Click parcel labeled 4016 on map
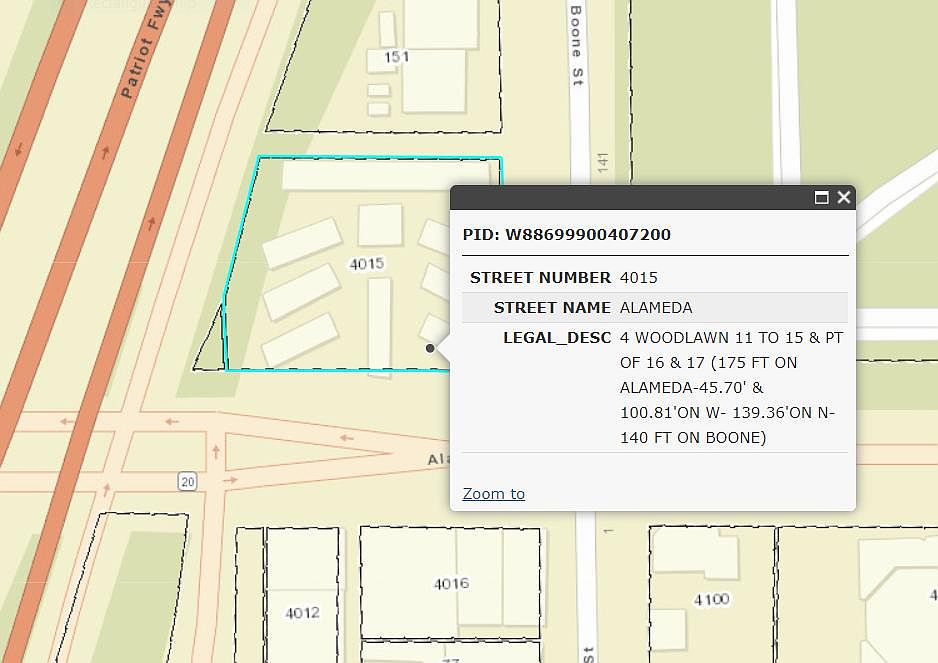The image size is (938, 663). [x=451, y=583]
